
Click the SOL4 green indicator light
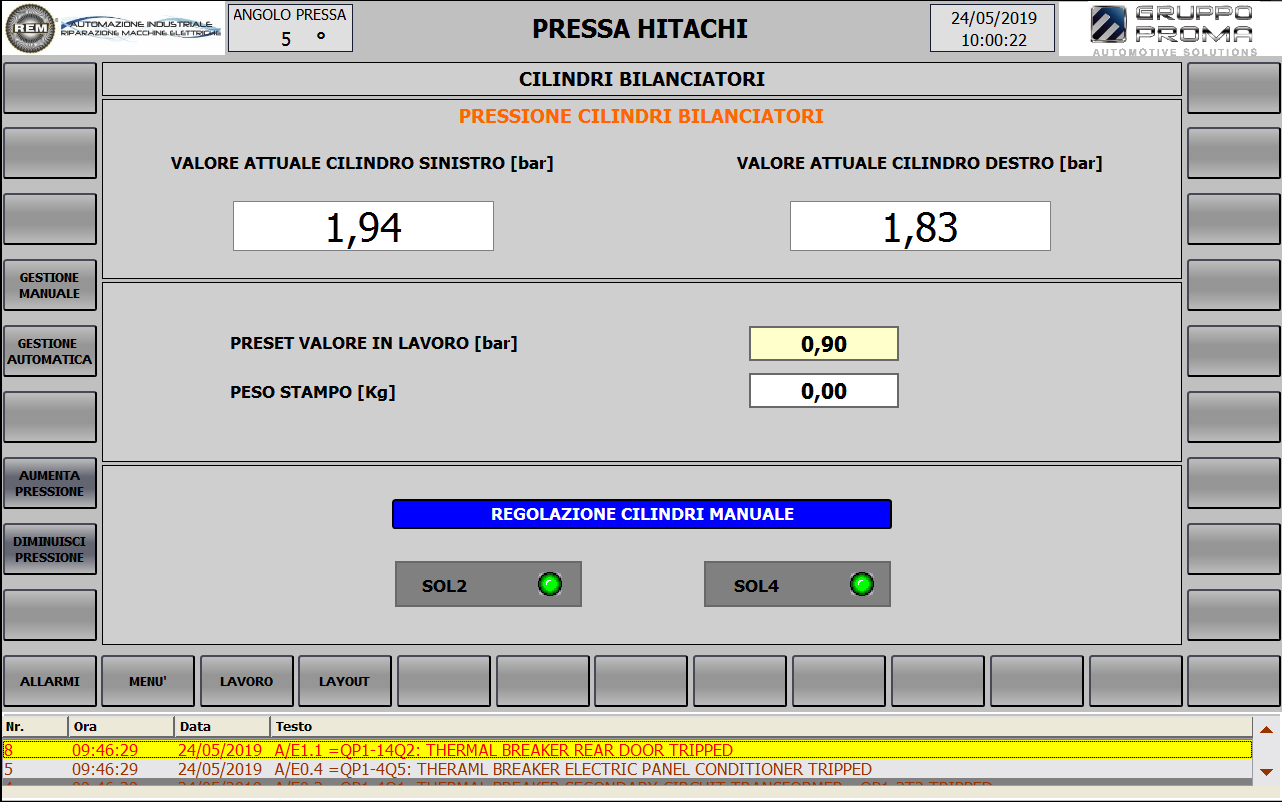(x=861, y=585)
